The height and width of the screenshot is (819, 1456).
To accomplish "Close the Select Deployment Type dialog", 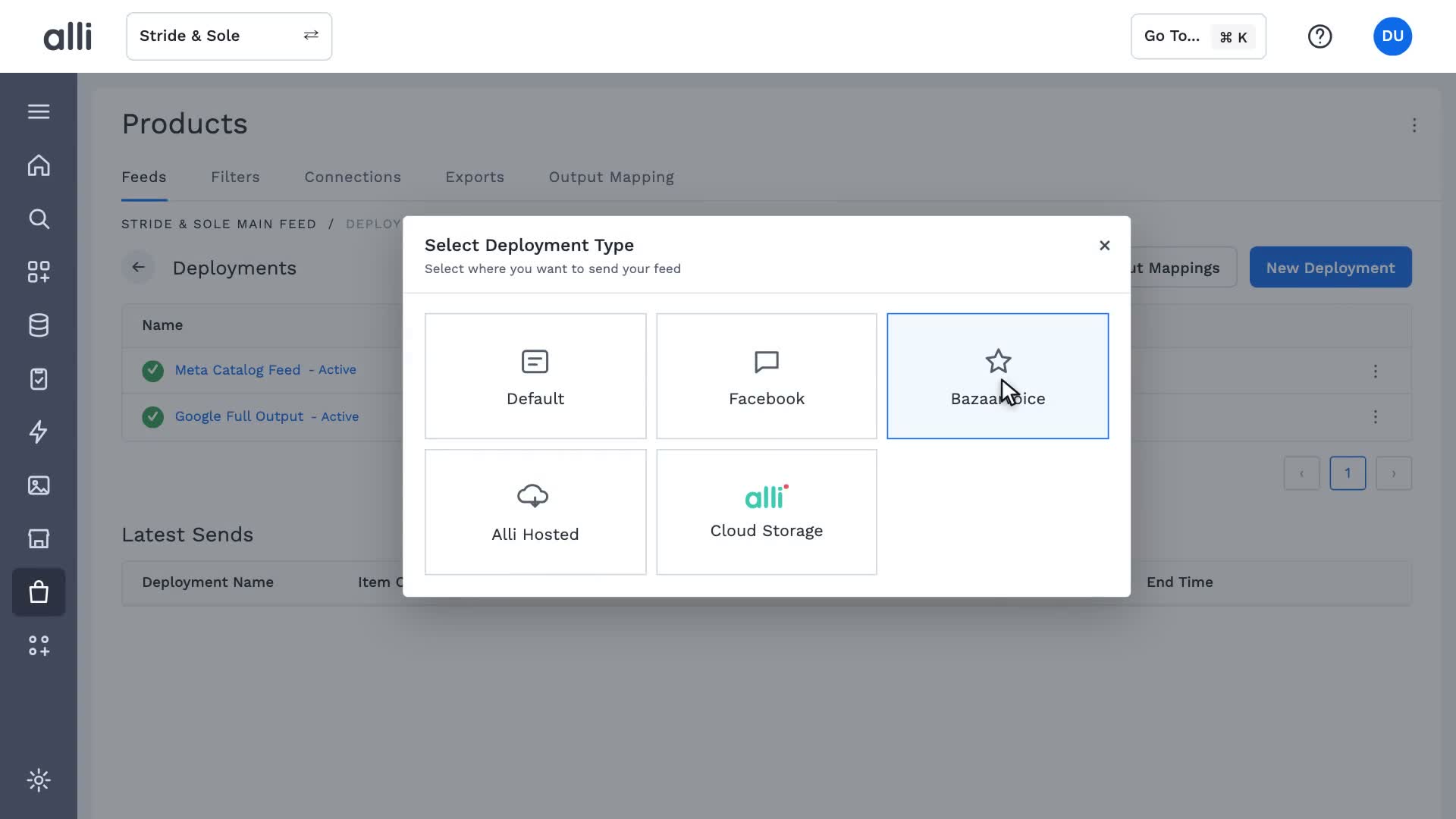I will (x=1104, y=245).
